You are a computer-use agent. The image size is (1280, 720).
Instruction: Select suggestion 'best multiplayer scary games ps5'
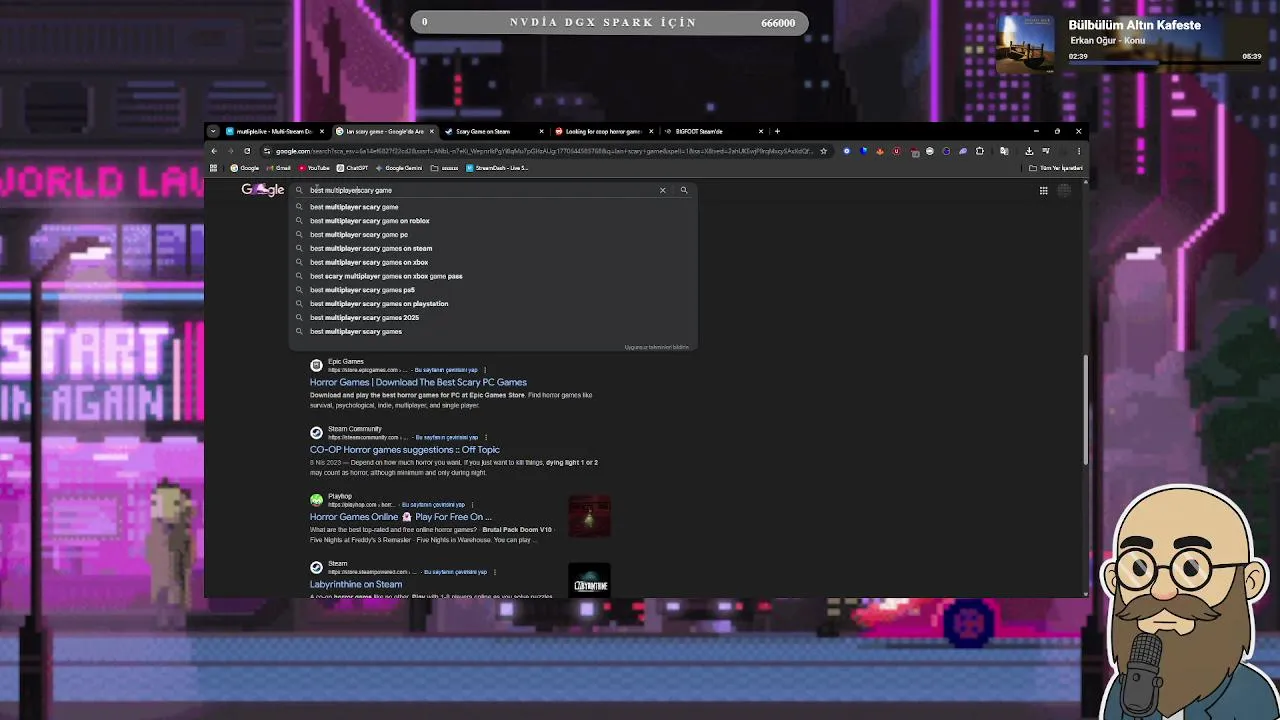pyautogui.click(x=362, y=290)
